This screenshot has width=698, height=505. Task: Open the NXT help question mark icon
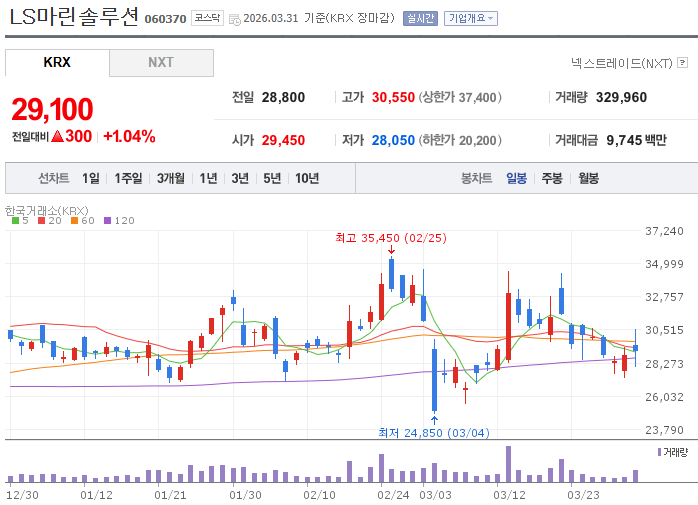pyautogui.click(x=682, y=63)
